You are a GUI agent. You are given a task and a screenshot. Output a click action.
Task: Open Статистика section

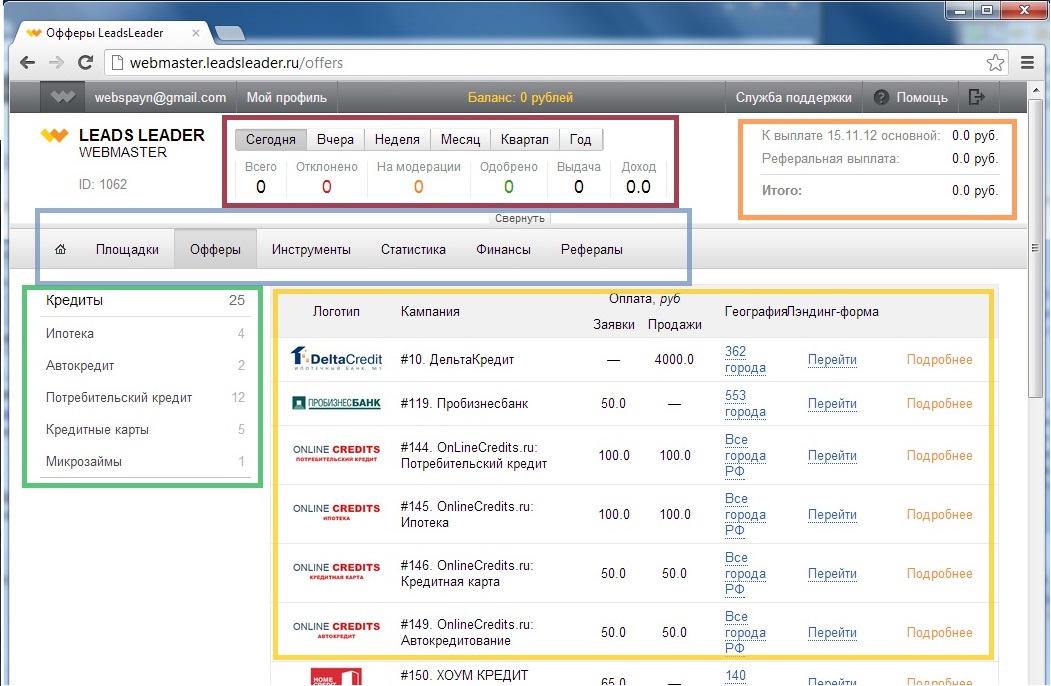click(x=413, y=249)
